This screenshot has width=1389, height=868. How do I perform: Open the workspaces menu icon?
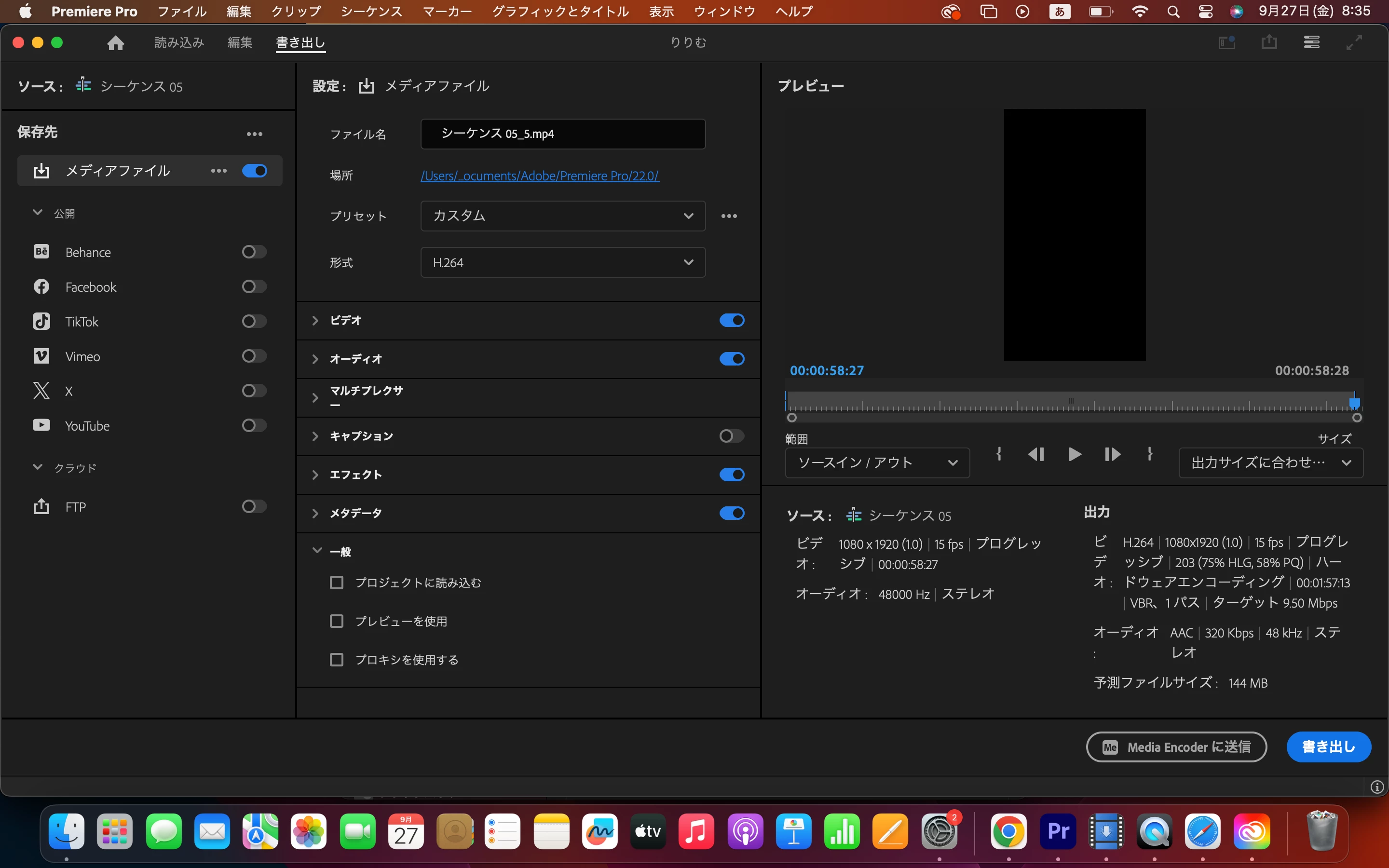coord(1311,42)
